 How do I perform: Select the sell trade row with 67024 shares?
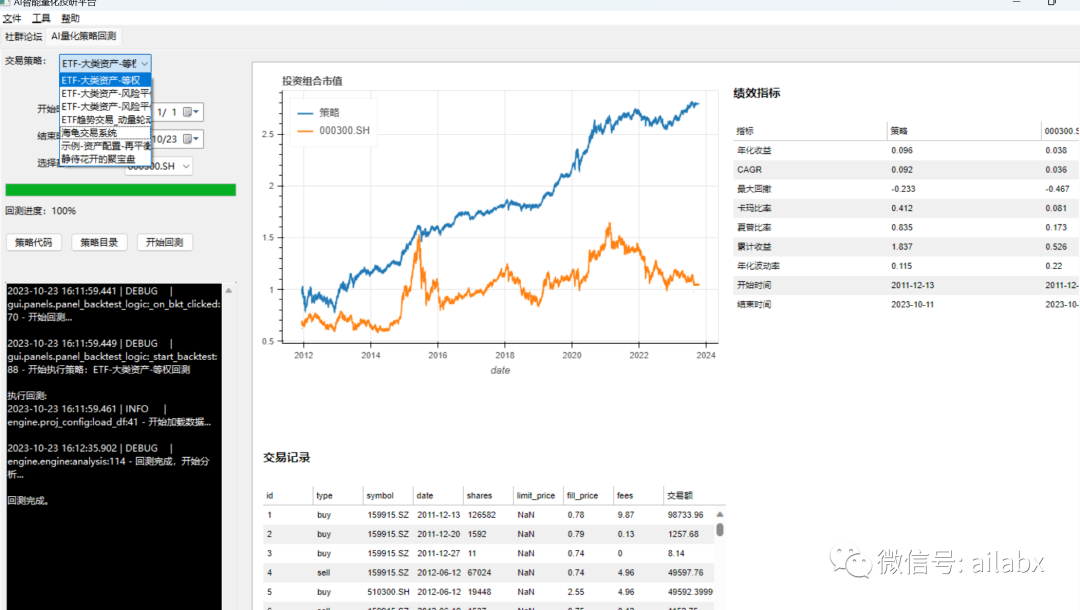coord(488,573)
